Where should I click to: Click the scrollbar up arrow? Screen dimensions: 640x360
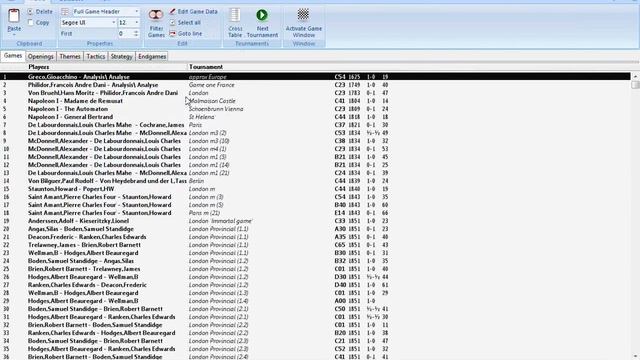(x=635, y=76)
